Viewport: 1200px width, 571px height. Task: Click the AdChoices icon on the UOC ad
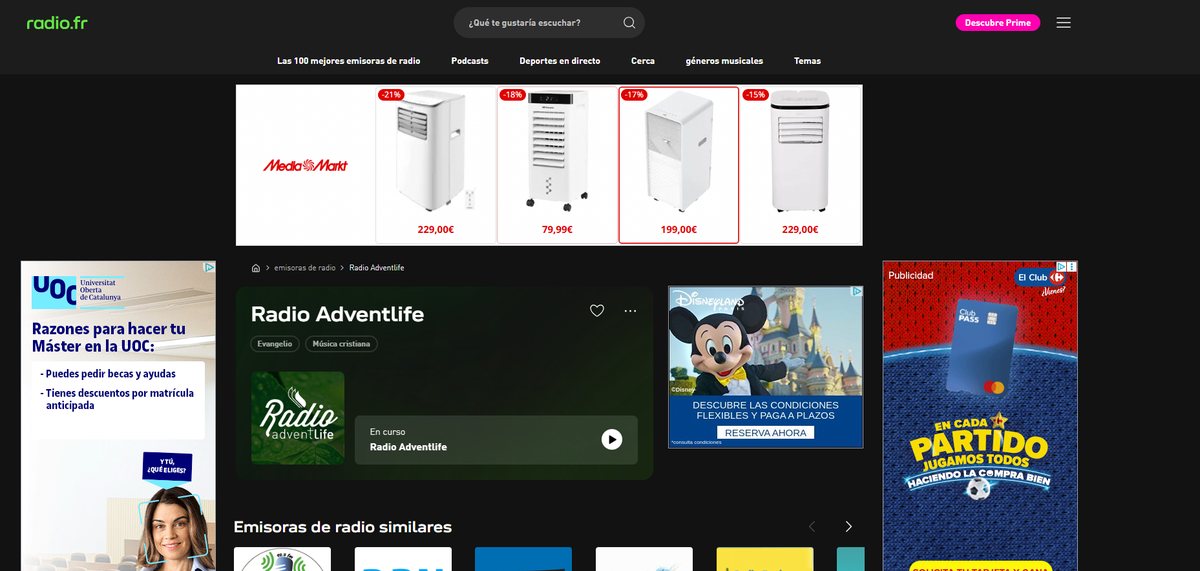[209, 267]
